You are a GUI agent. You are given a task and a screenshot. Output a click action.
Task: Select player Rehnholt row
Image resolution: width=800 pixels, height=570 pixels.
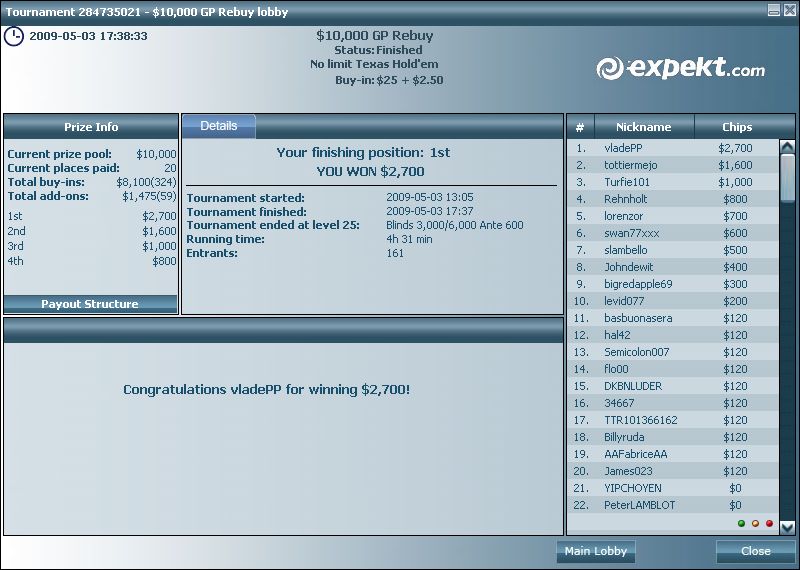pyautogui.click(x=673, y=199)
